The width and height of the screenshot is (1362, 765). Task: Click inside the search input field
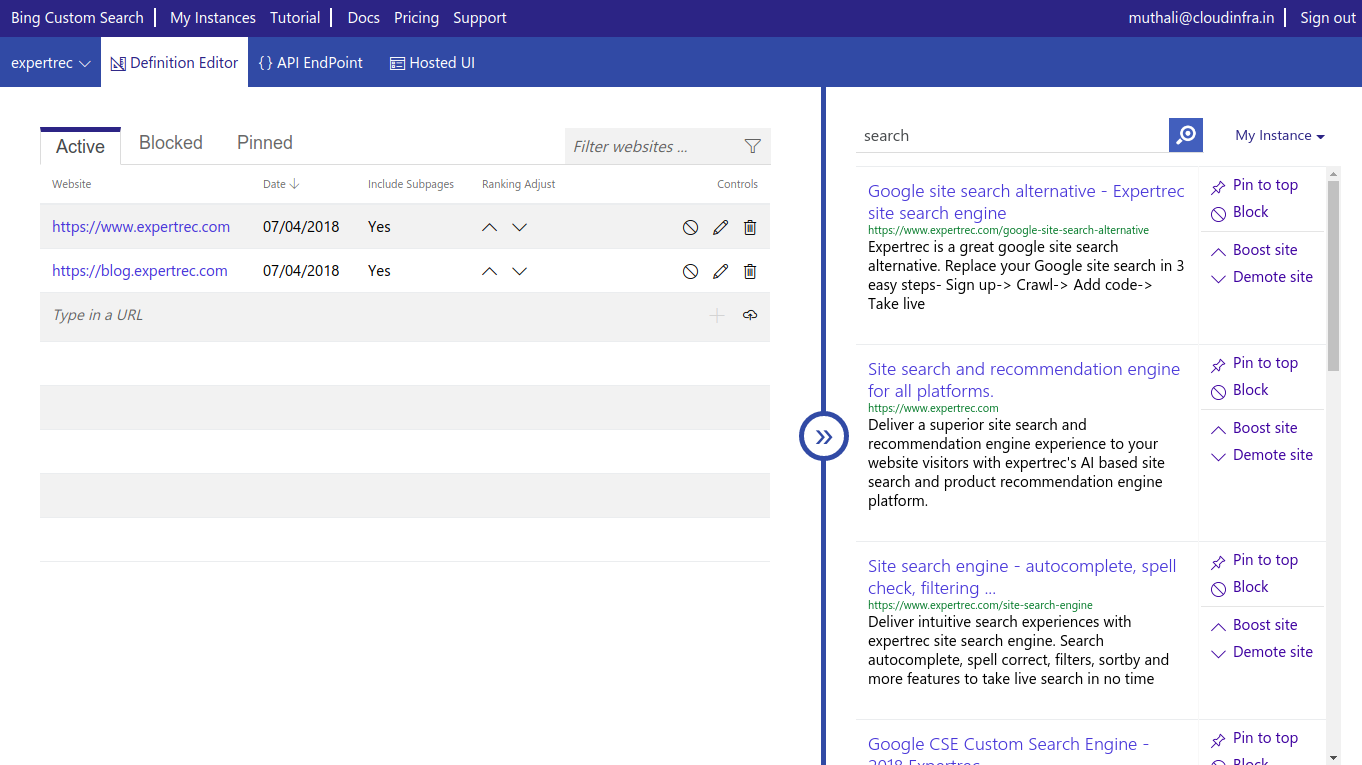coord(1010,135)
